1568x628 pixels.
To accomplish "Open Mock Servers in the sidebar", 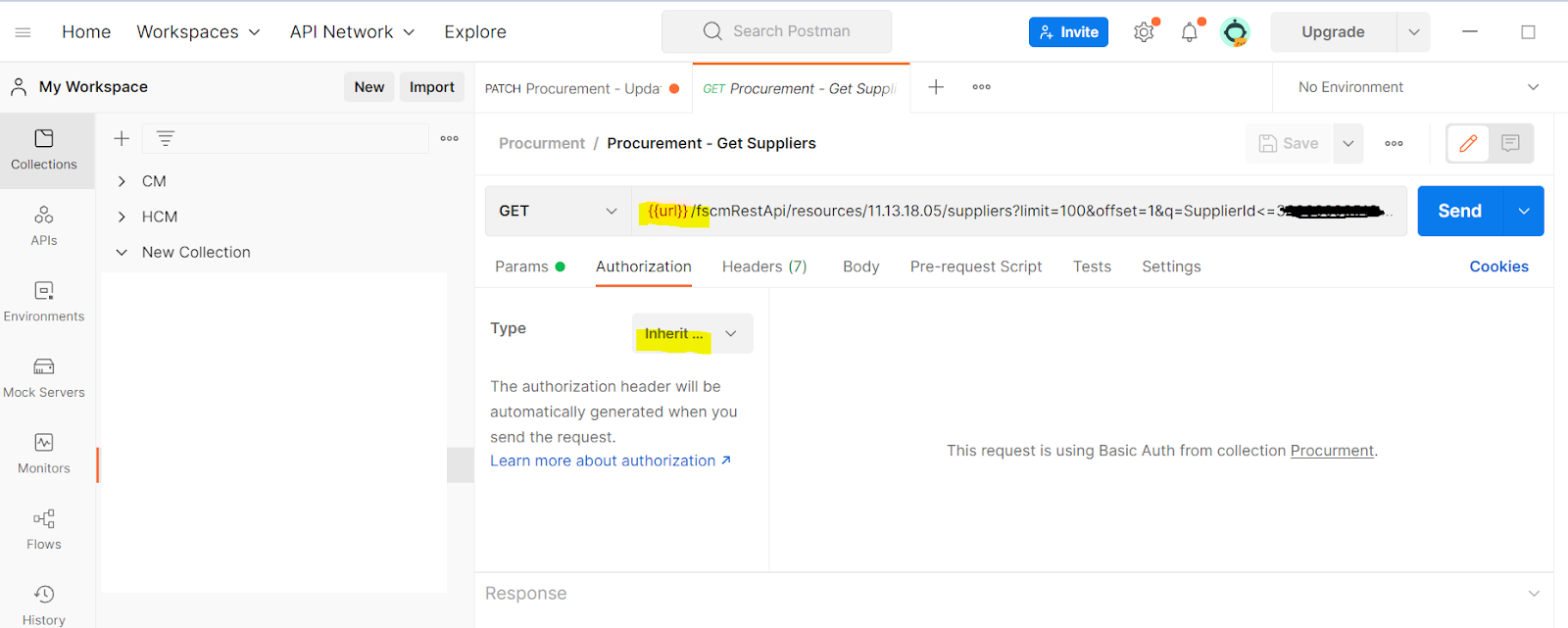I will 44,378.
